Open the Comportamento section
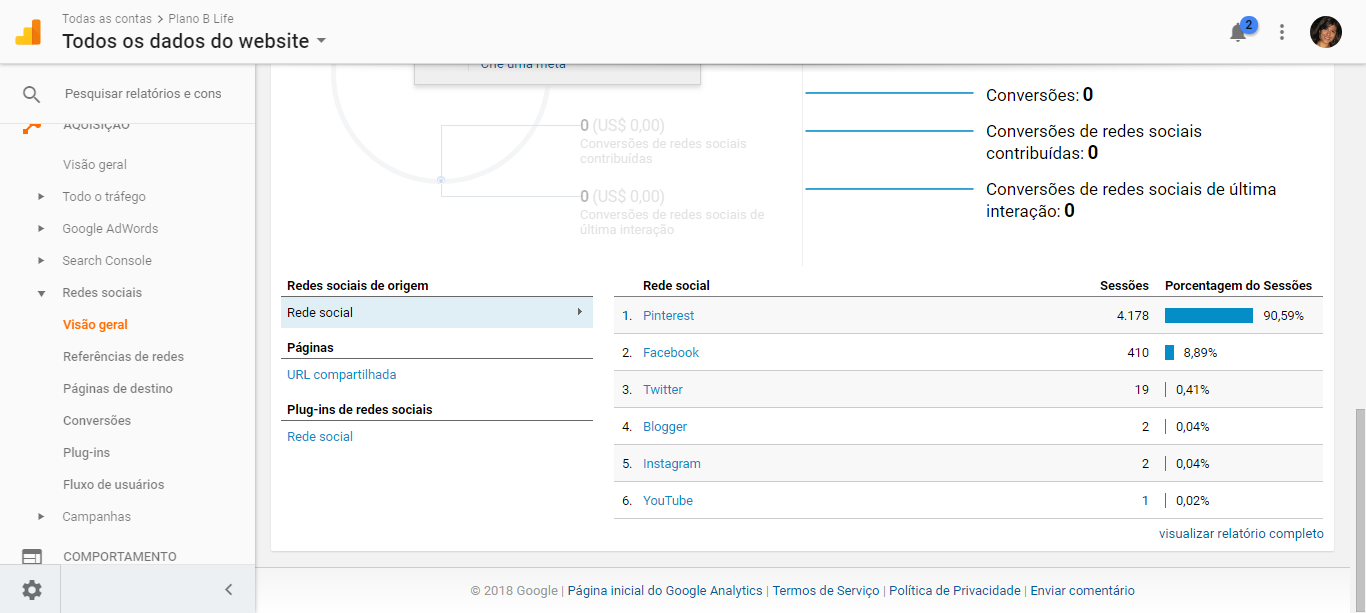This screenshot has width=1366, height=613. [x=120, y=557]
